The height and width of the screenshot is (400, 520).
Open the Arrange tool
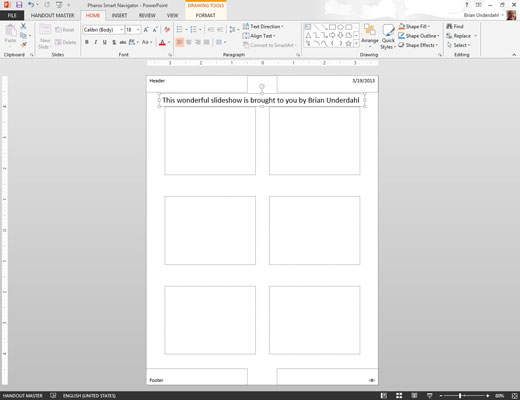tap(370, 34)
